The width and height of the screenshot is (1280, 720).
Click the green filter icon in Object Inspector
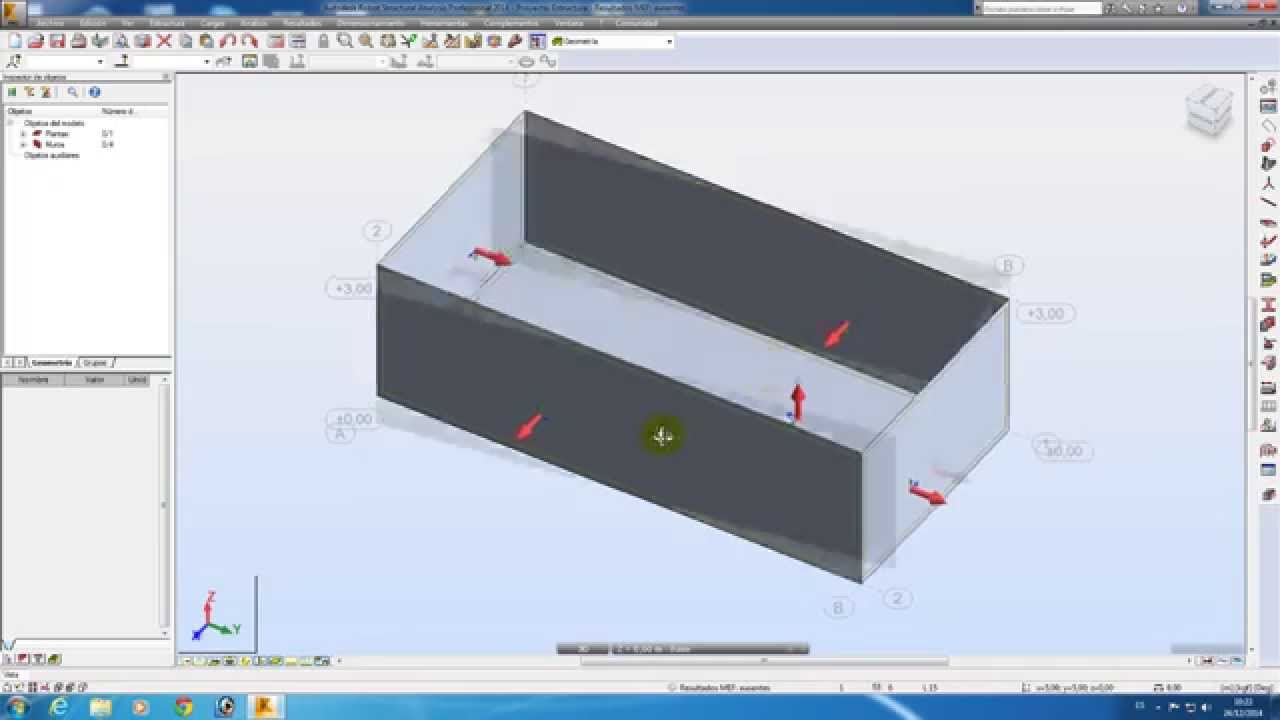(x=12, y=92)
